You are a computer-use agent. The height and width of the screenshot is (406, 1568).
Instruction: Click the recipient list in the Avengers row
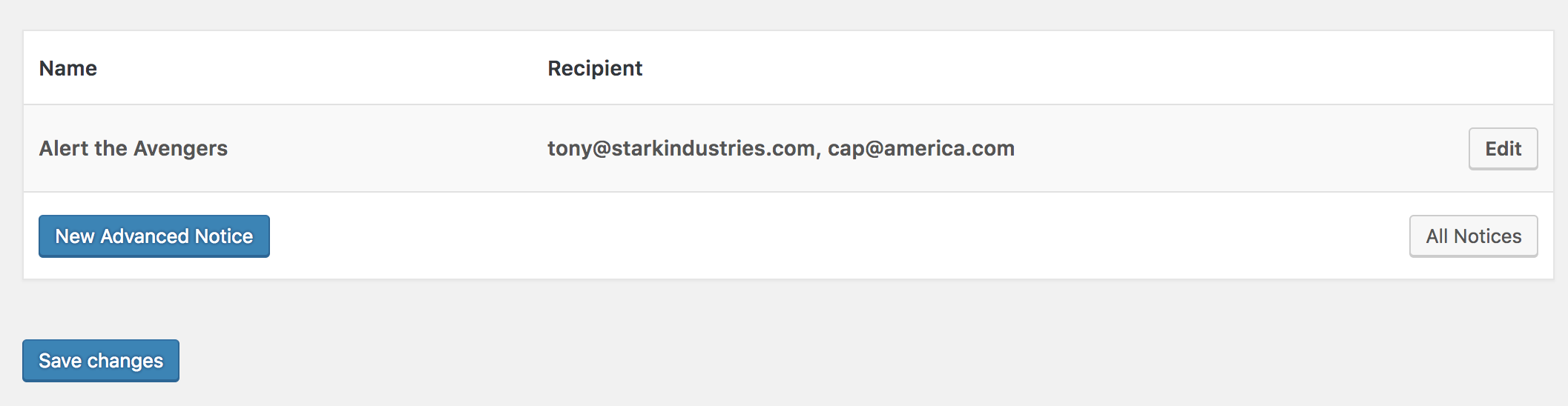[x=781, y=148]
